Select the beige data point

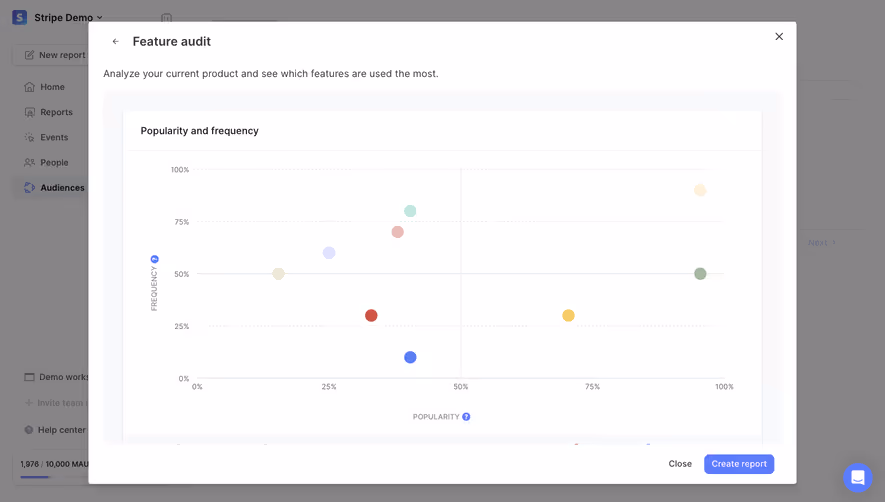coord(278,273)
